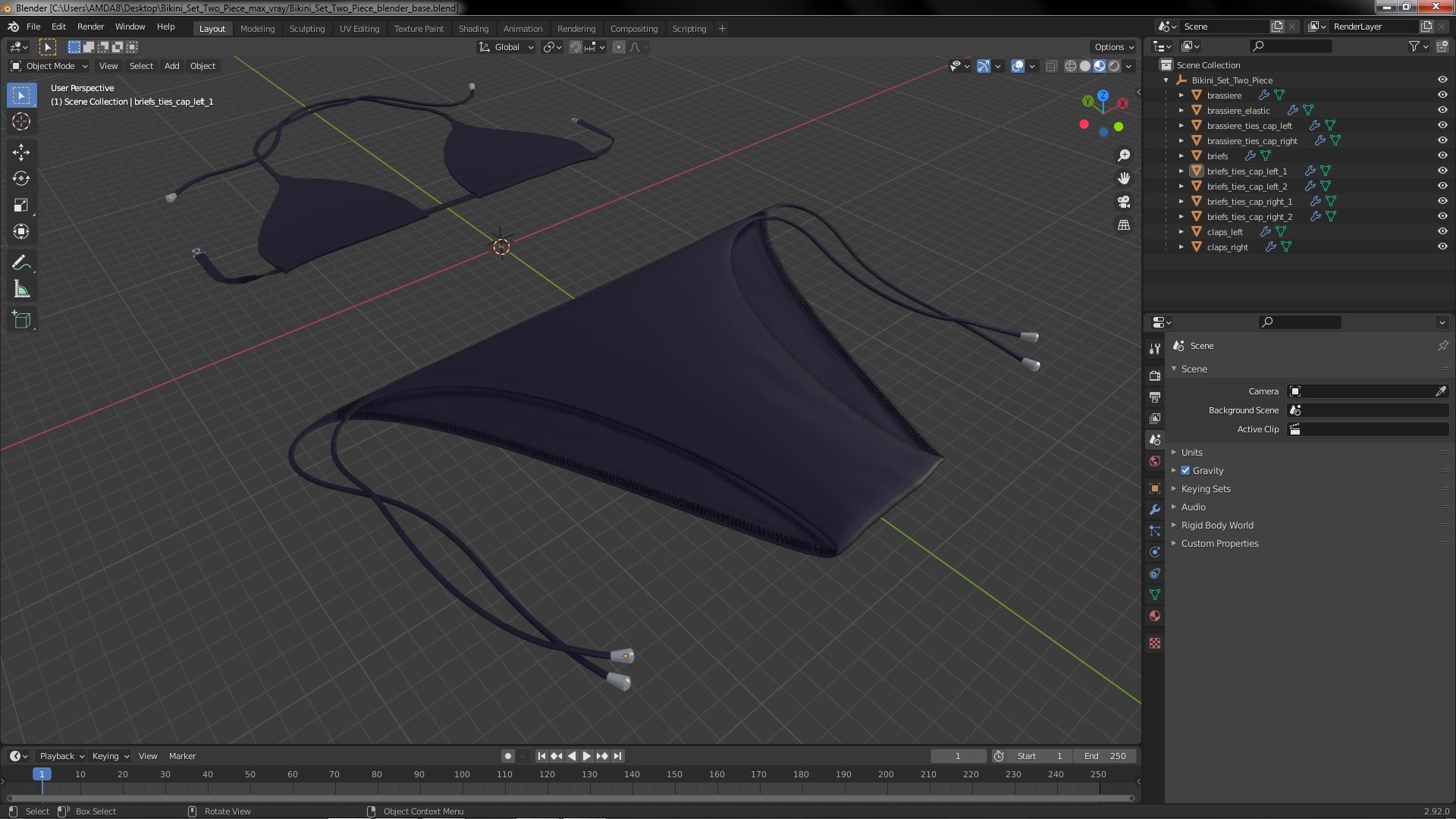Switch to the Shading workspace tab
The width and height of the screenshot is (1456, 819).
(x=473, y=29)
